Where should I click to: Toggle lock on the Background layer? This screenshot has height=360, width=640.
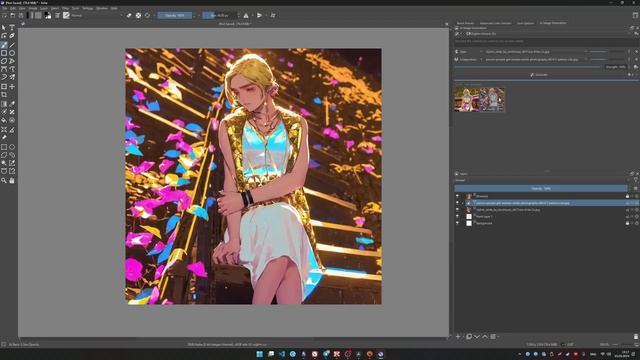click(627, 223)
